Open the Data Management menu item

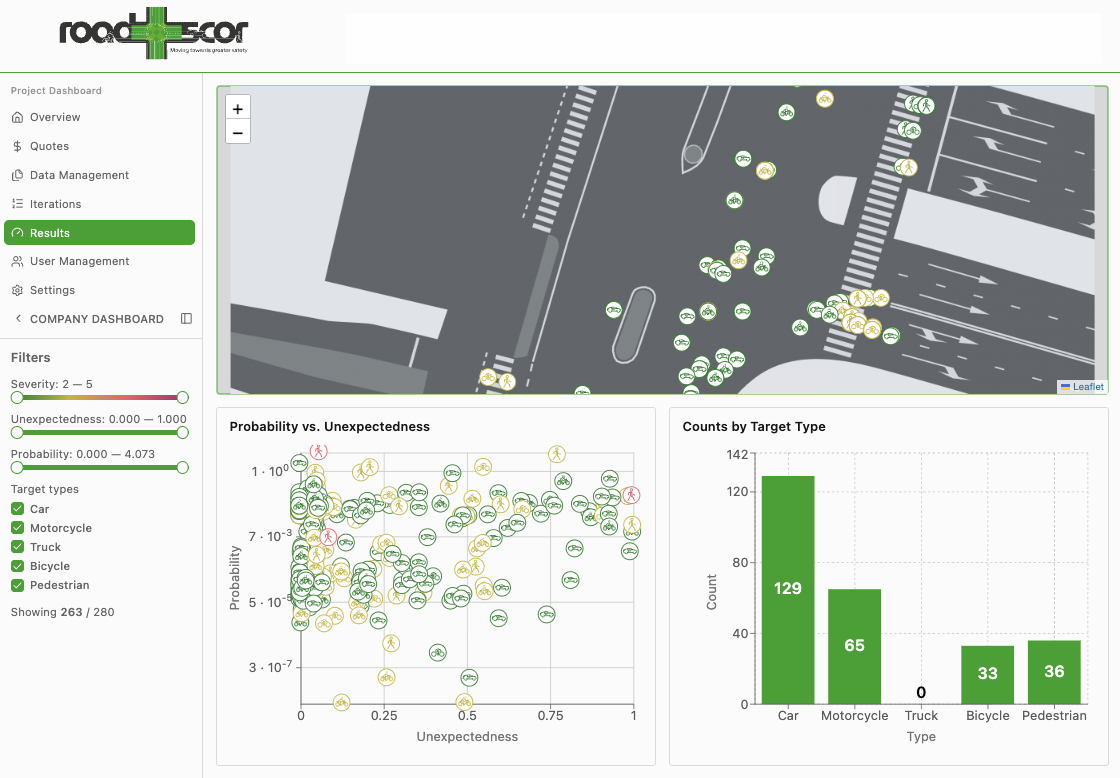[79, 175]
